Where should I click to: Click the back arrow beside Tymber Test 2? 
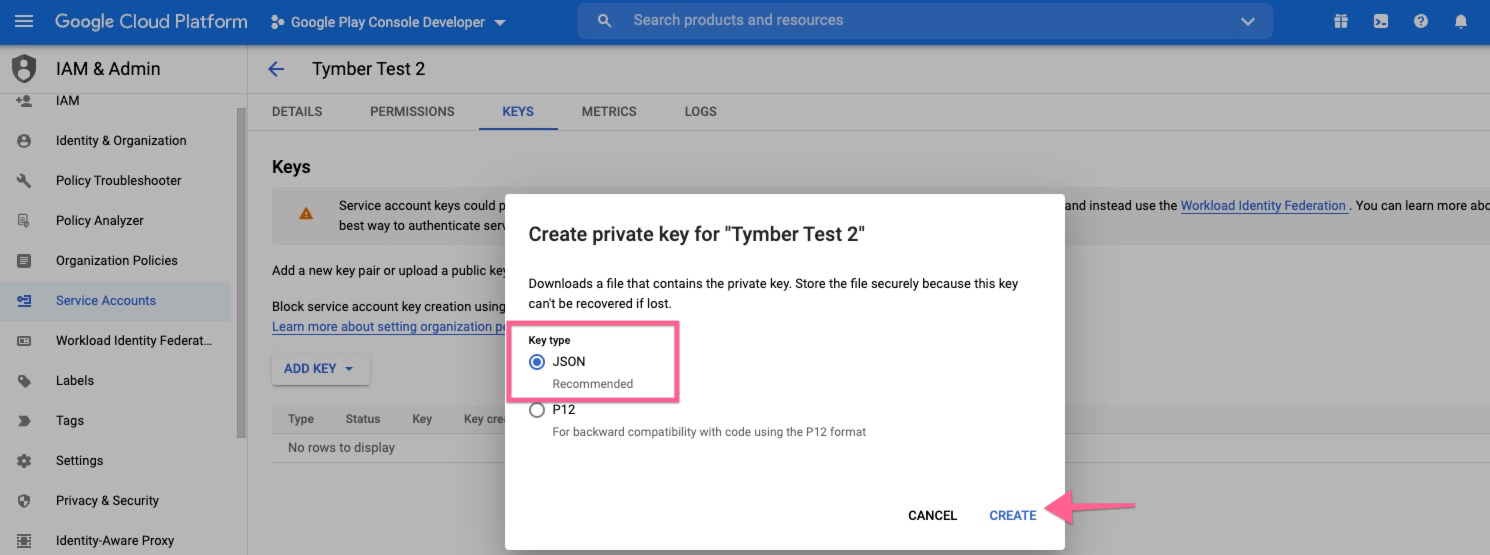pos(276,69)
